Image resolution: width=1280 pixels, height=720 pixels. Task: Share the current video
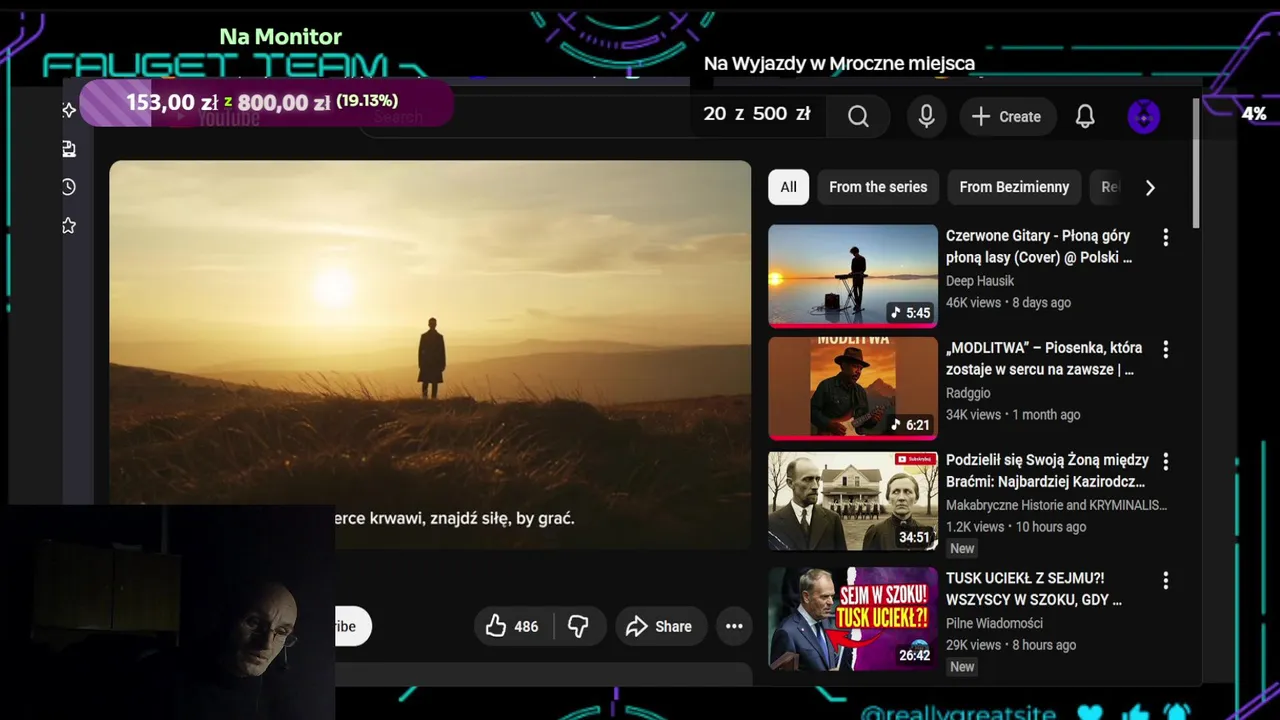coord(659,626)
